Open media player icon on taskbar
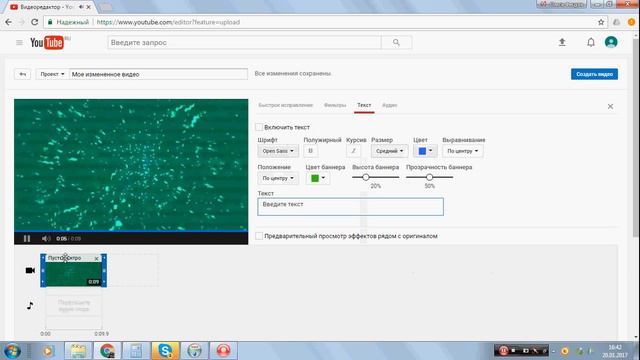This screenshot has width=640, height=360. (x=48, y=351)
